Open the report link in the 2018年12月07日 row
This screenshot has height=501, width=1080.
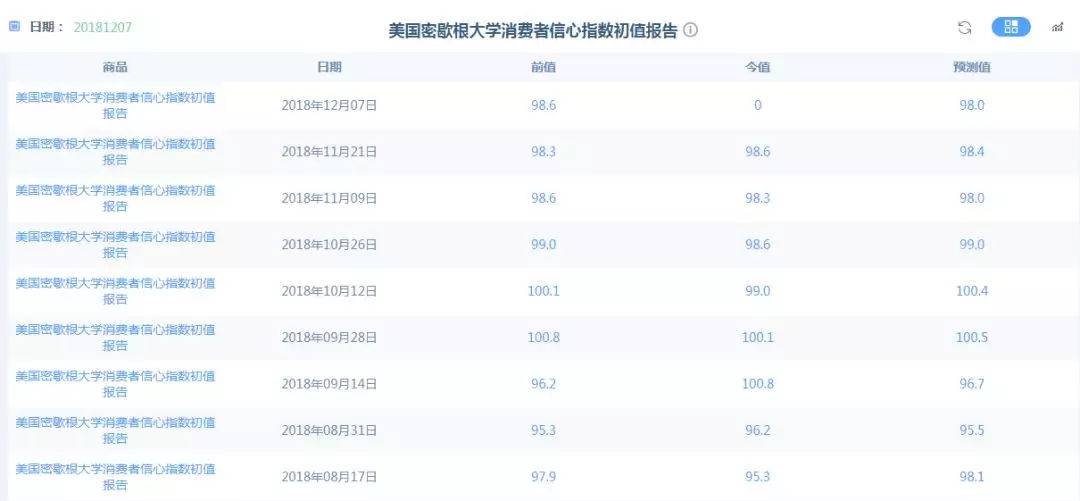115,105
